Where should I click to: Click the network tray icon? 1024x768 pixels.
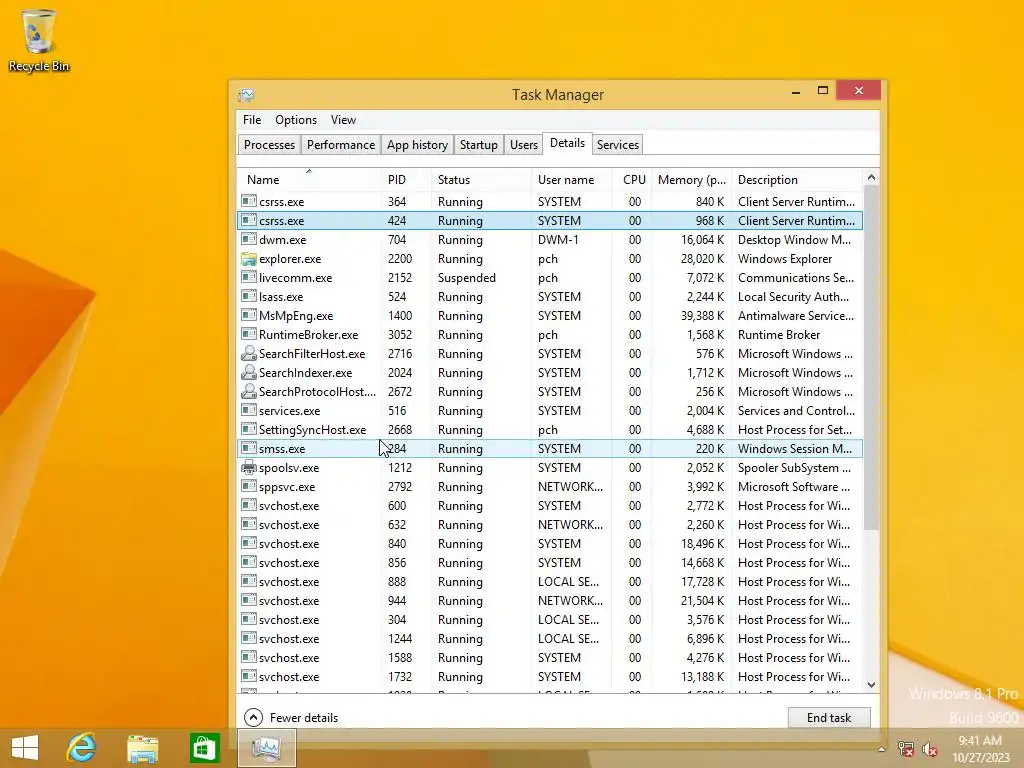[905, 749]
